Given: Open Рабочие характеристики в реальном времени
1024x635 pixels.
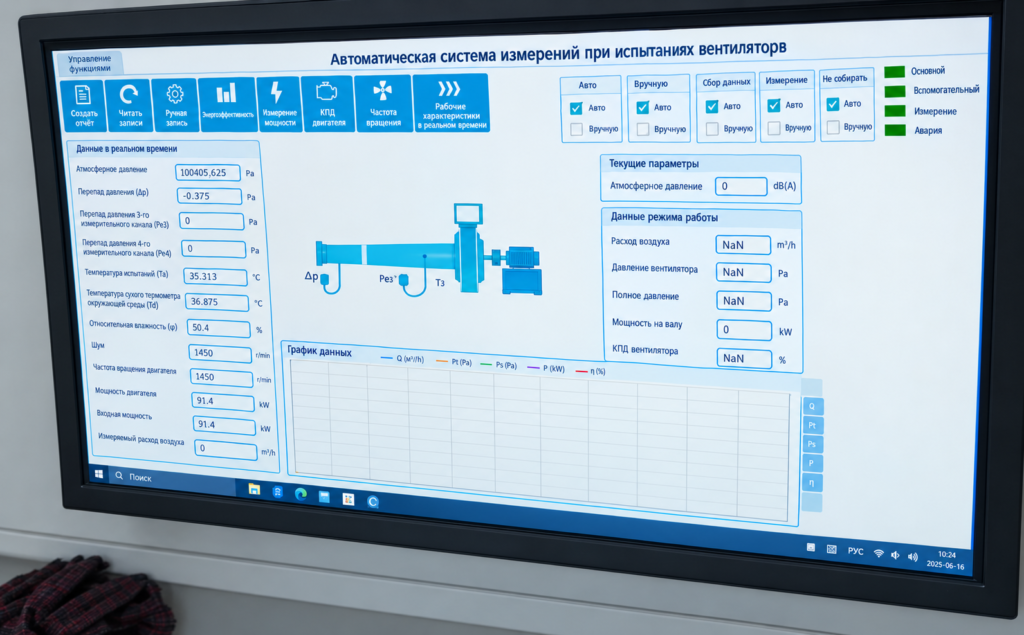Looking at the screenshot, I should click(x=451, y=103).
